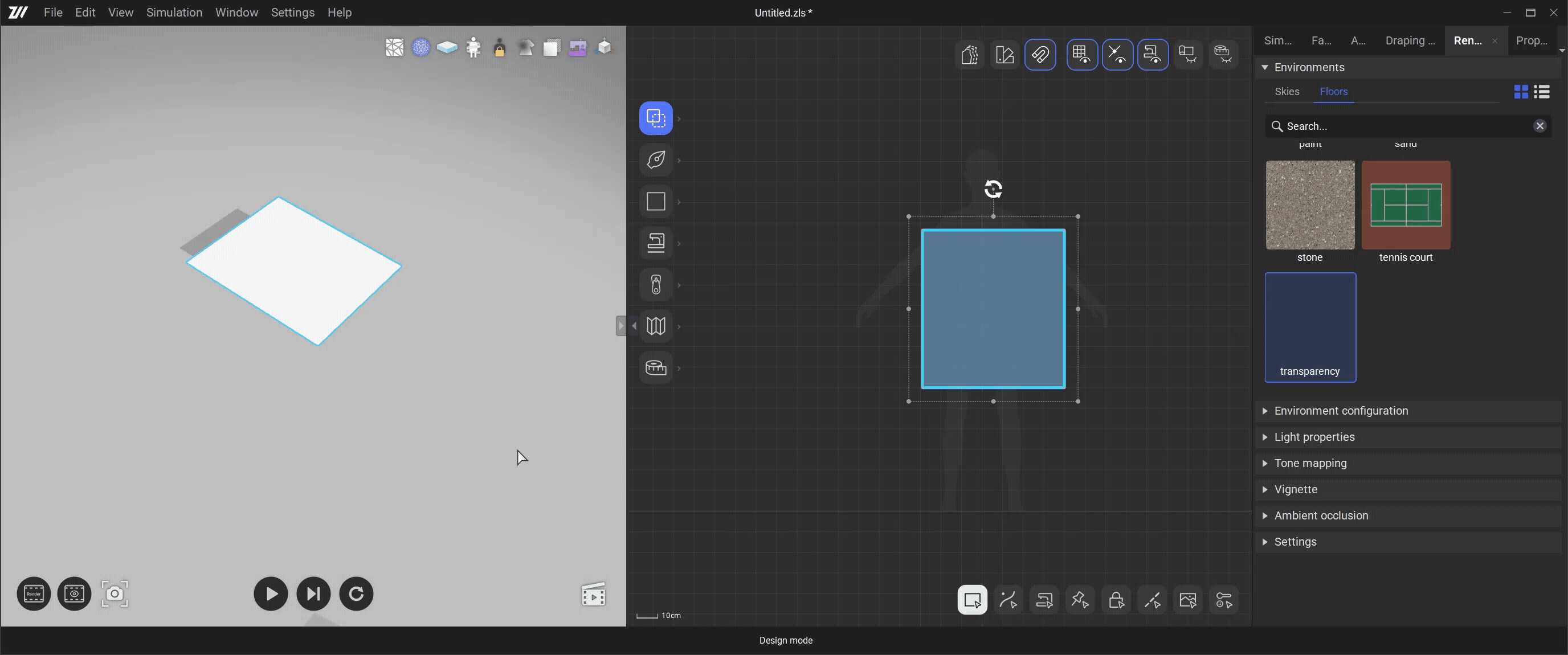Click the blue thickness slab icon in 3D toolbar

(447, 47)
